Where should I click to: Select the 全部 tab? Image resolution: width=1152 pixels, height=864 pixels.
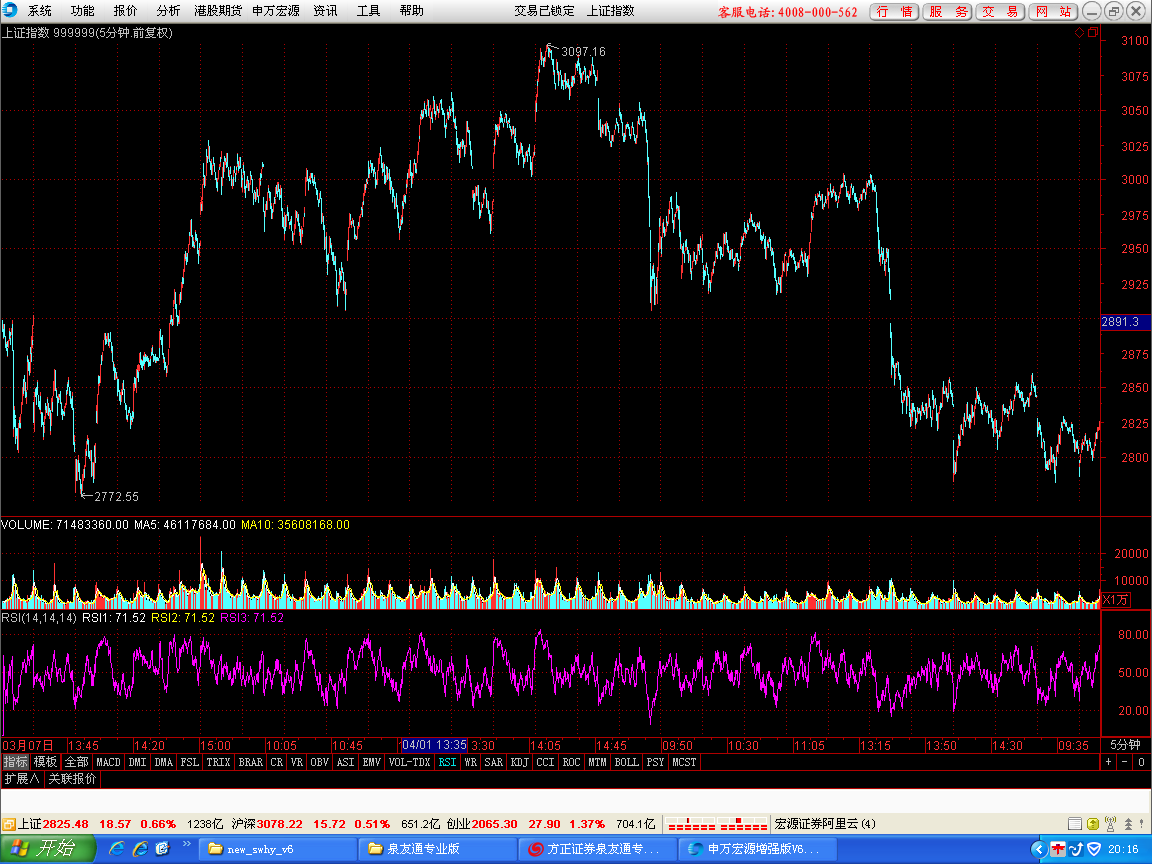76,763
